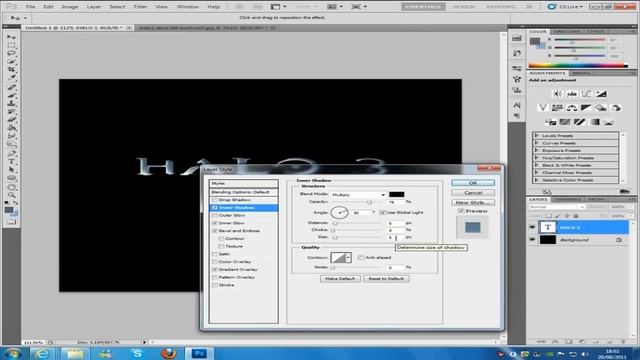Image resolution: width=640 pixels, height=360 pixels.
Task: Expand Black & White Presets
Action: click(x=536, y=165)
